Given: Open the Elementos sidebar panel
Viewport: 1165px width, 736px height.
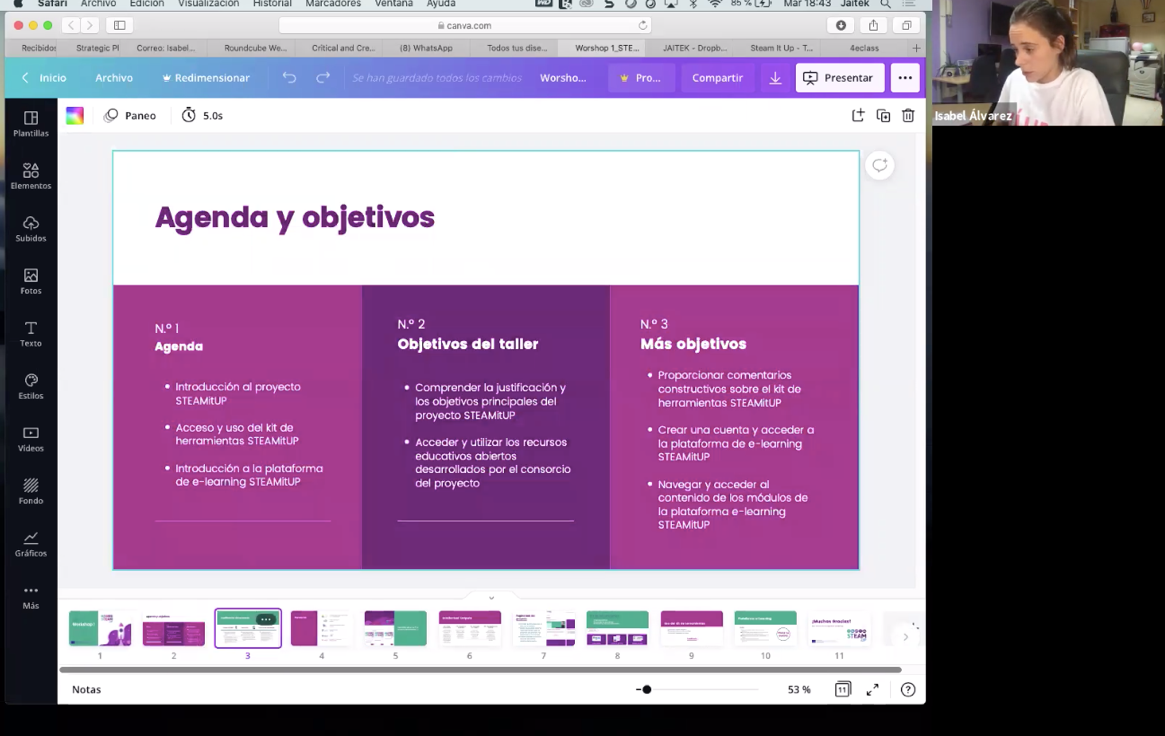Looking at the screenshot, I should [x=31, y=176].
